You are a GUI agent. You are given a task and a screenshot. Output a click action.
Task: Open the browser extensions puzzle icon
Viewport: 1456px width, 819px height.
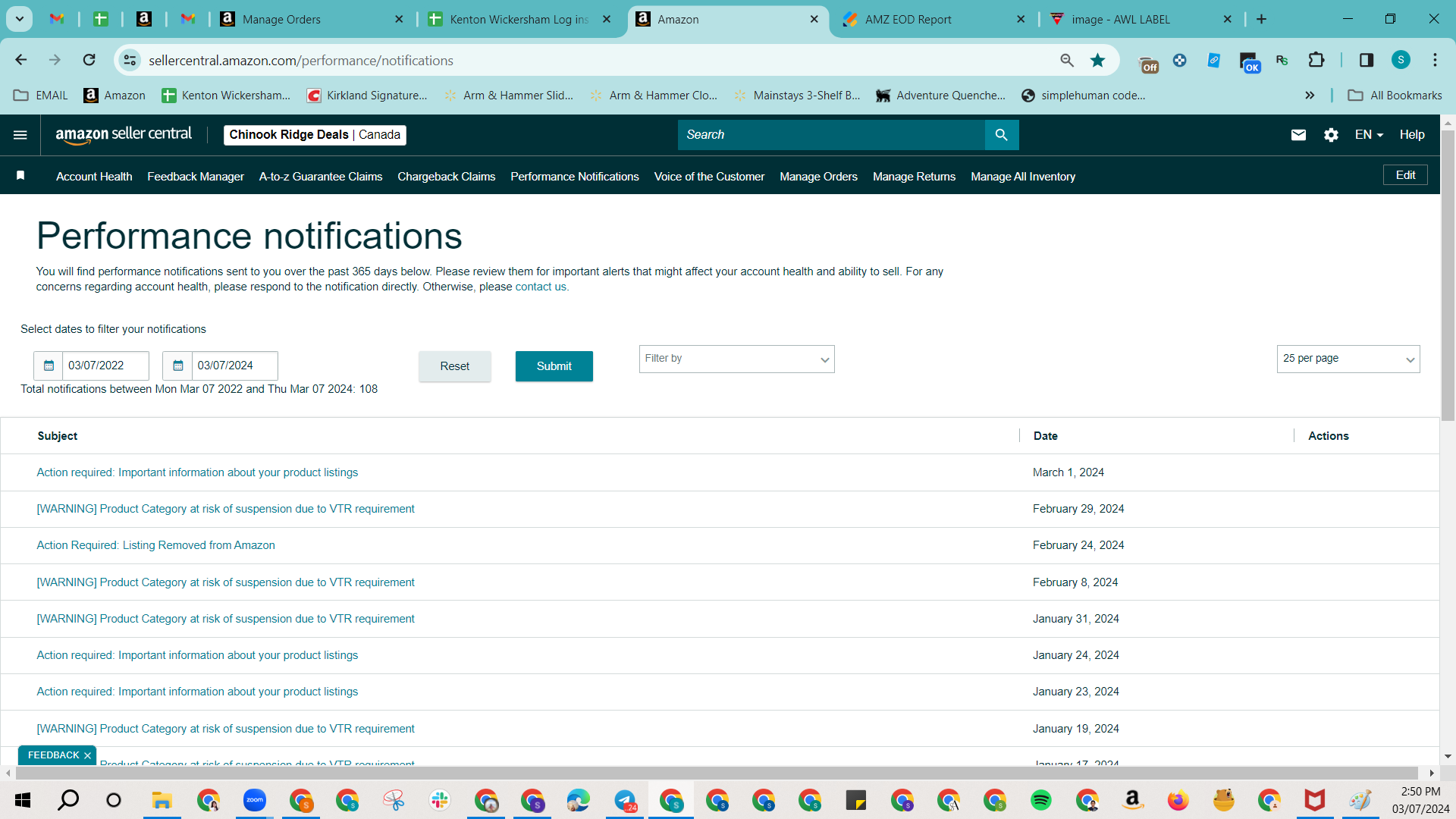click(1316, 60)
